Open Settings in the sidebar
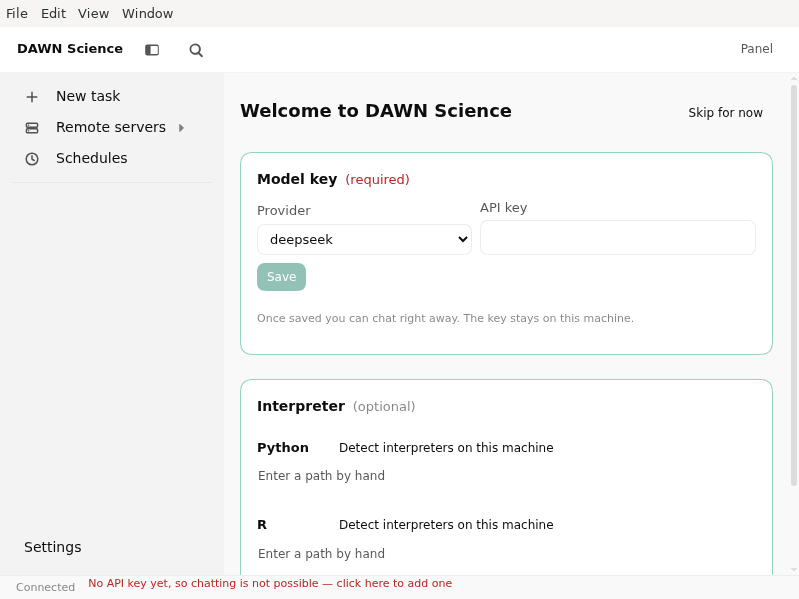This screenshot has height=599, width=799. (52, 547)
